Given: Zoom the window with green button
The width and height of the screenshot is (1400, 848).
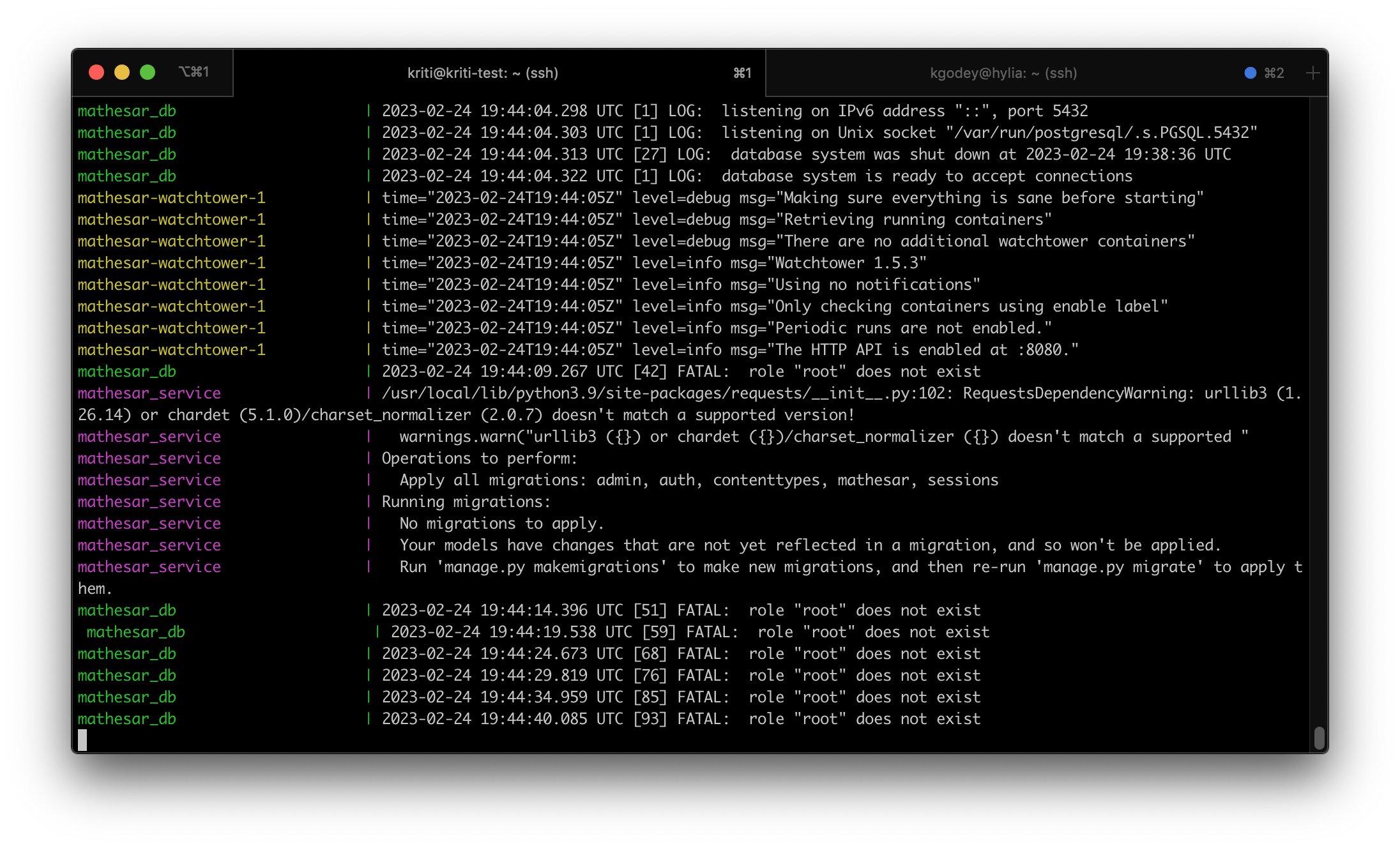Looking at the screenshot, I should pyautogui.click(x=148, y=72).
